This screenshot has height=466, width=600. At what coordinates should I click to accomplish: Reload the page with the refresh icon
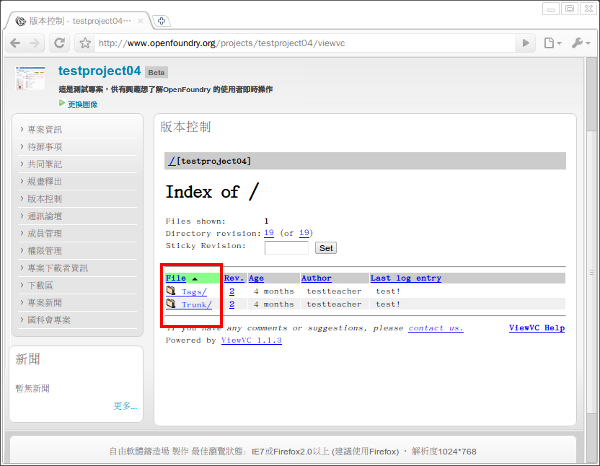59,43
